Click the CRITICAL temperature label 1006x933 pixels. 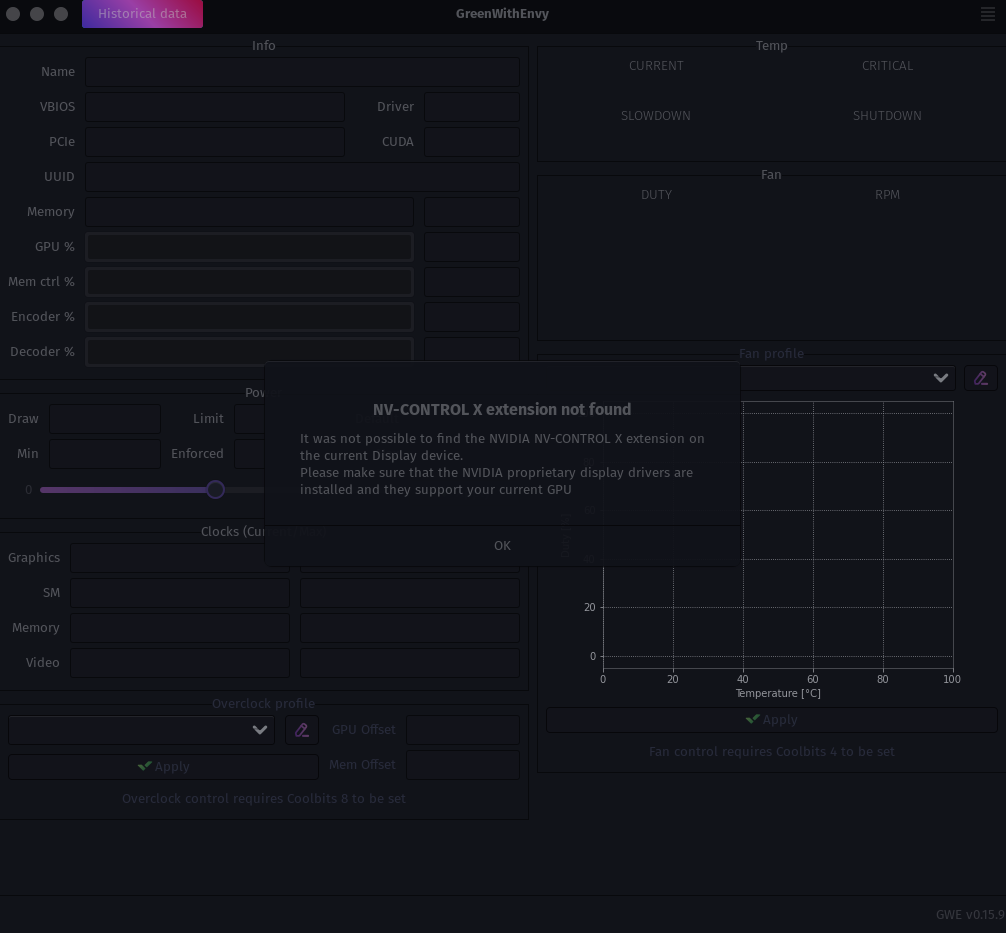point(887,66)
